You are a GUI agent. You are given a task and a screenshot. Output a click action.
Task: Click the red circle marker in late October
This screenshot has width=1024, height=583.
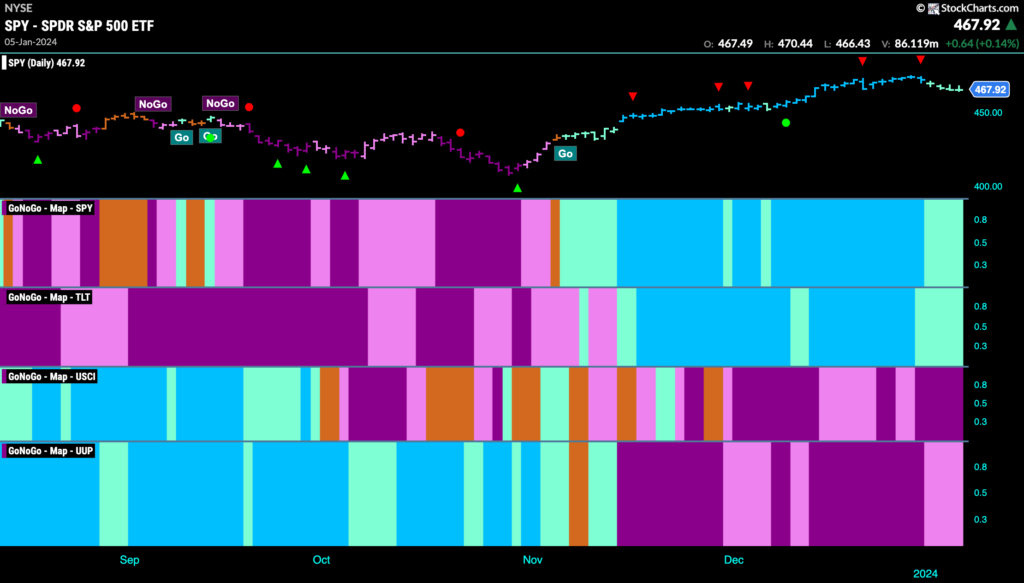[460, 133]
